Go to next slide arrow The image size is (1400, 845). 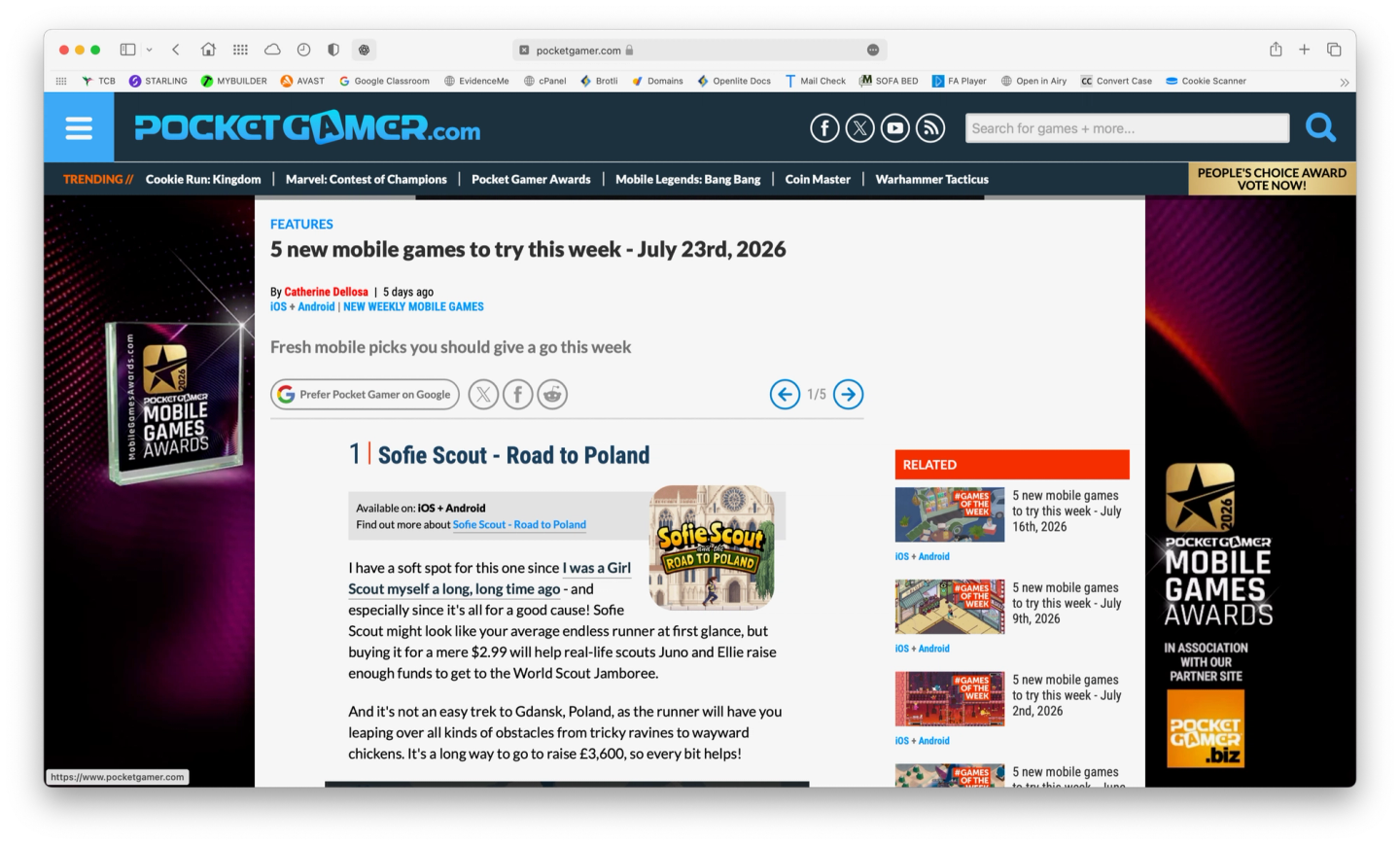point(848,394)
